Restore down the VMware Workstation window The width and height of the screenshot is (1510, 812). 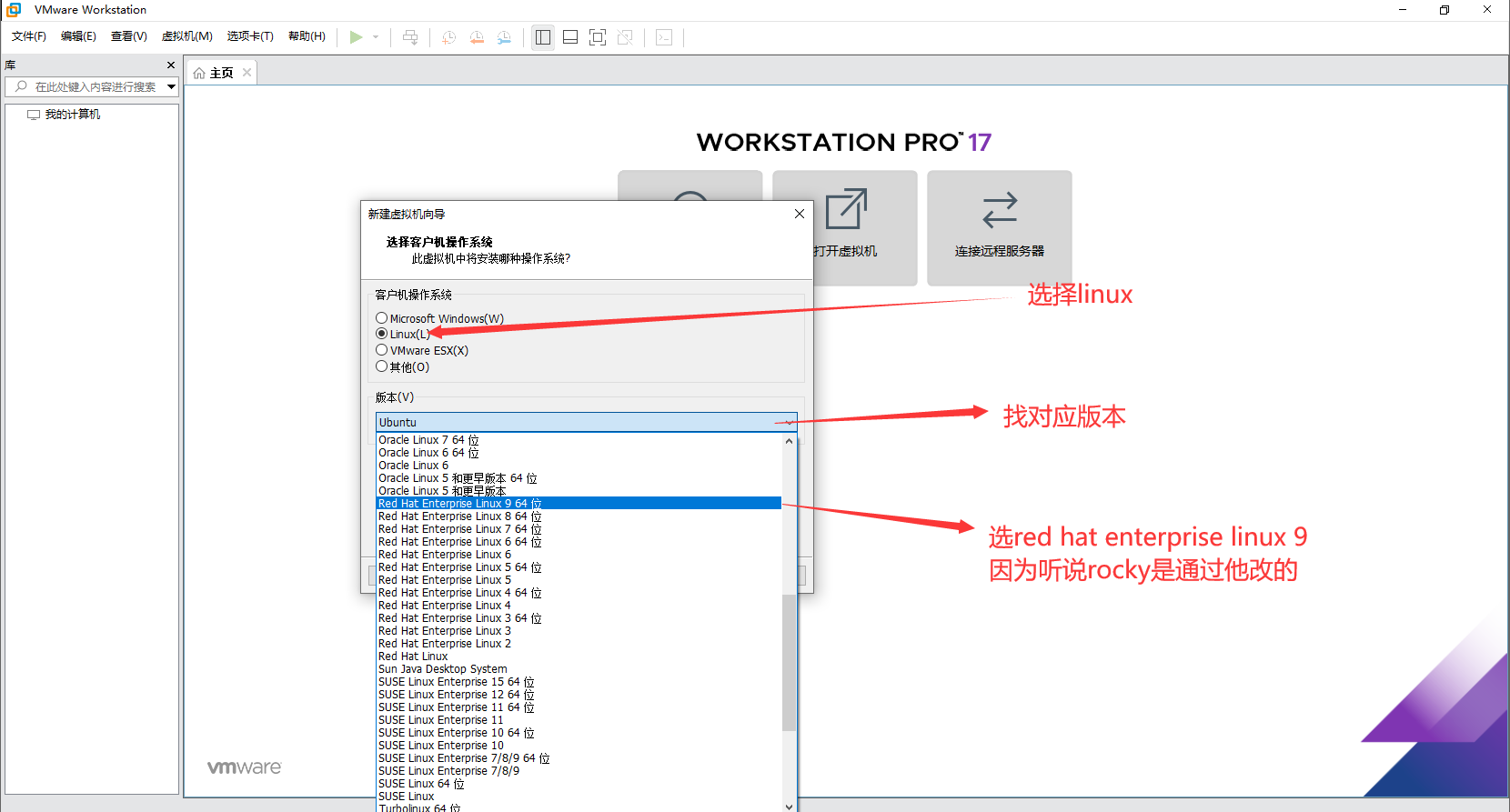pyautogui.click(x=1445, y=10)
